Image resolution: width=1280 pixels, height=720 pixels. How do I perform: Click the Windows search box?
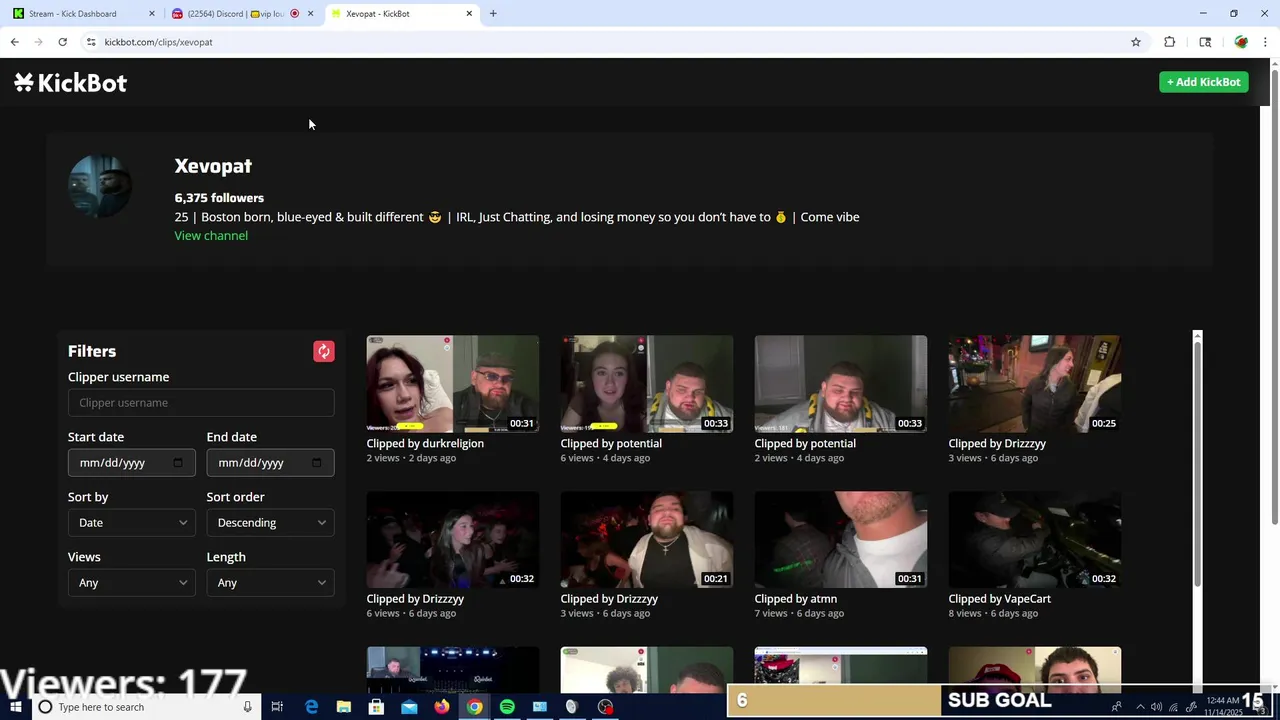pyautogui.click(x=146, y=707)
